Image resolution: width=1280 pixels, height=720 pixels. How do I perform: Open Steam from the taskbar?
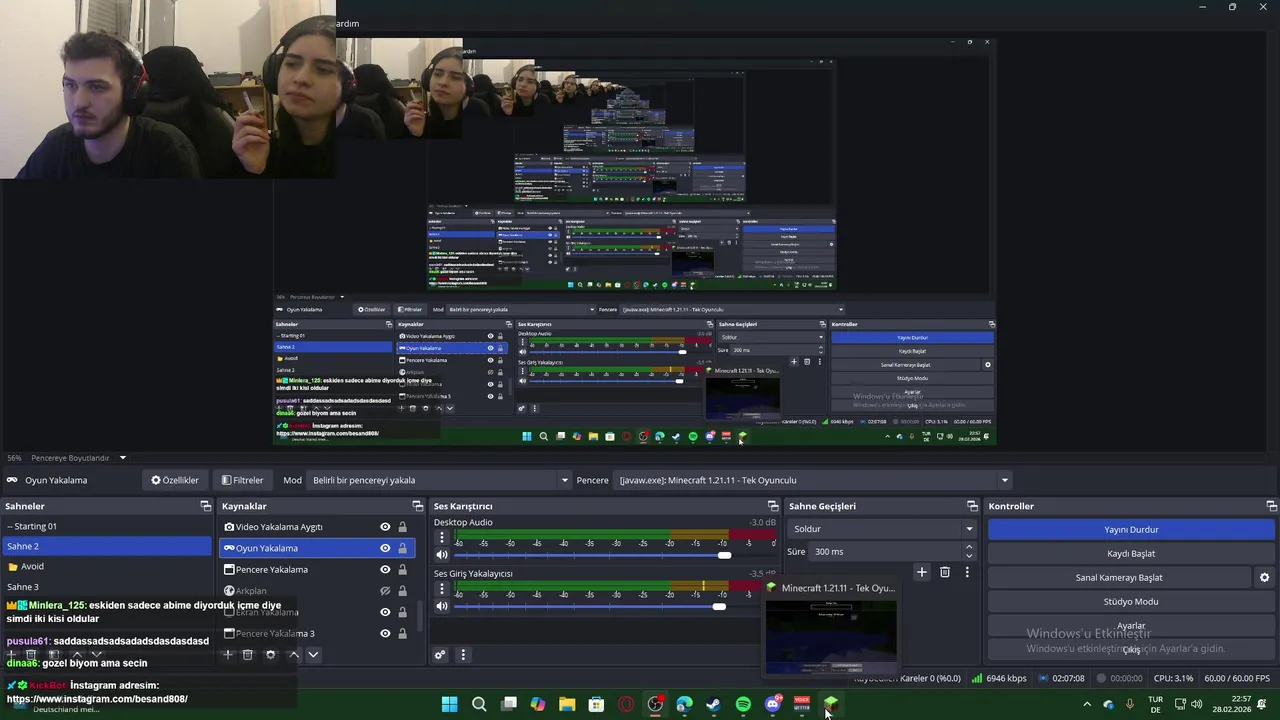click(x=713, y=704)
